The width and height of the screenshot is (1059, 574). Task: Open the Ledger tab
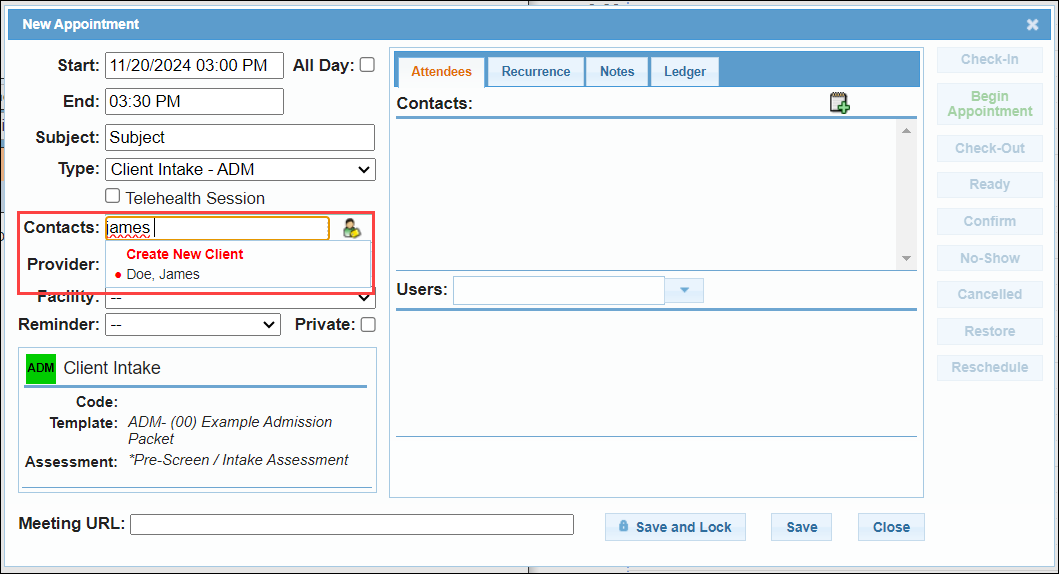pyautogui.click(x=685, y=72)
